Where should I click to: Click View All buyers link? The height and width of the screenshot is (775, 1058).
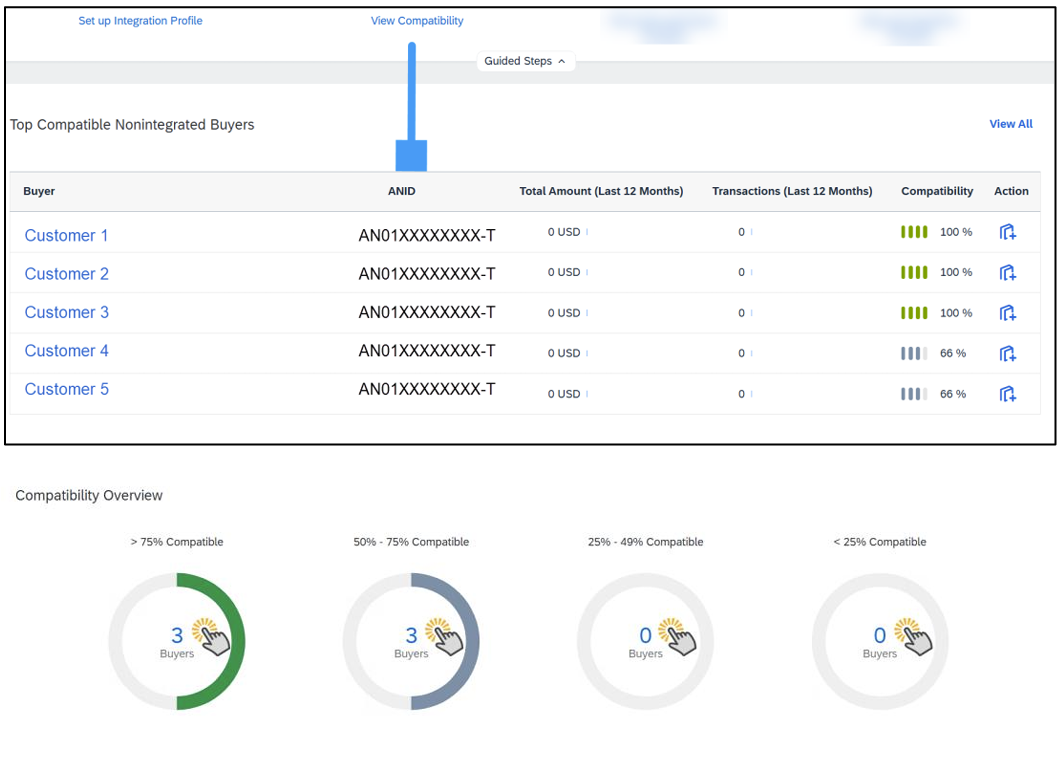click(1010, 124)
